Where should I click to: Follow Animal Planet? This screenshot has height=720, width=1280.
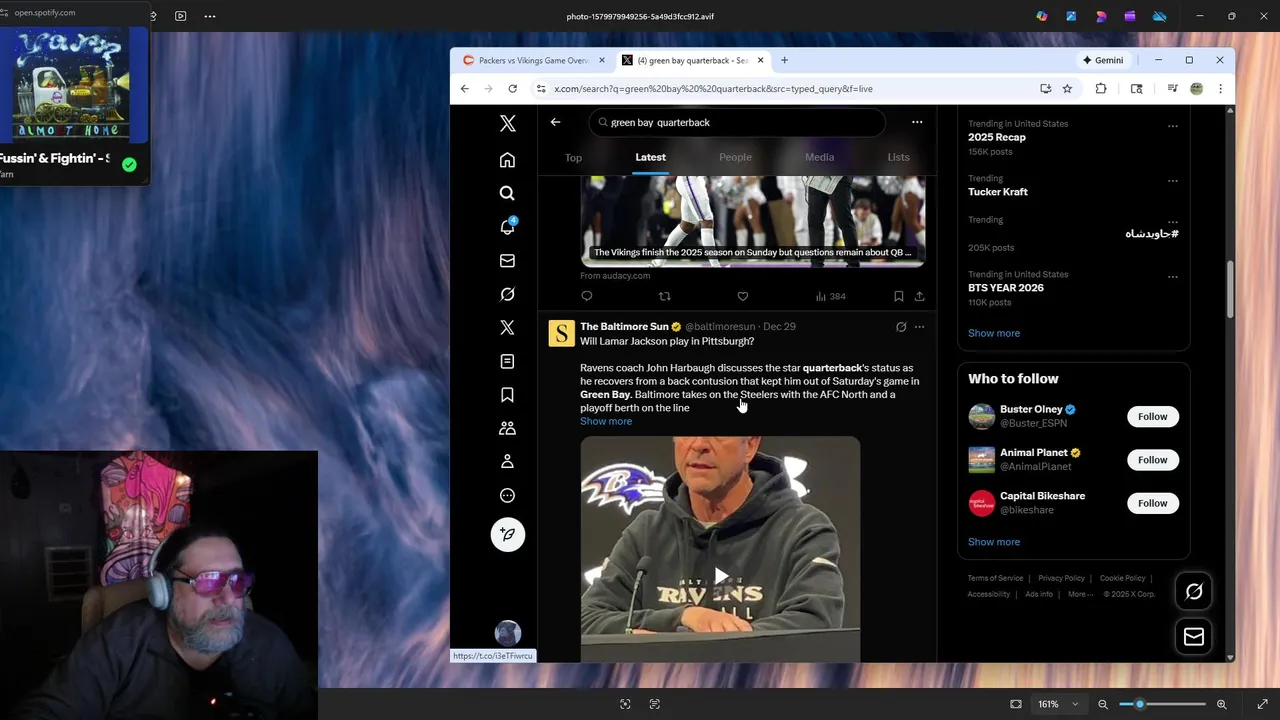(1152, 460)
